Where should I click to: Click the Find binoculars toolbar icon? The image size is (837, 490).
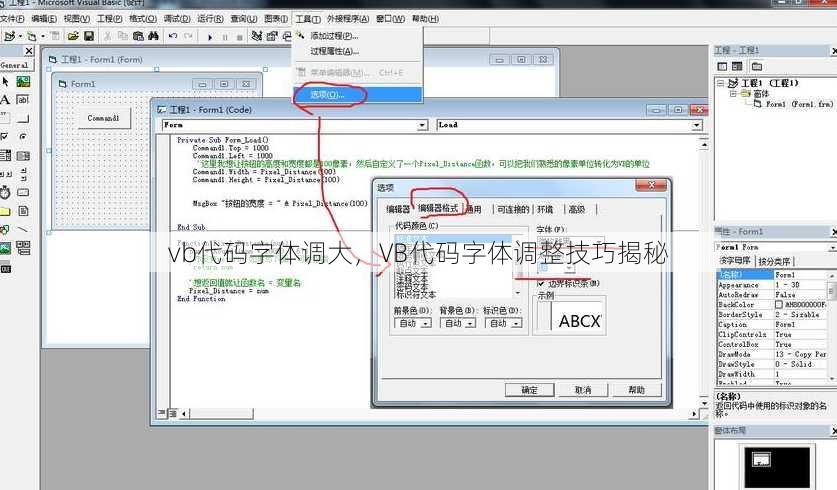click(154, 36)
